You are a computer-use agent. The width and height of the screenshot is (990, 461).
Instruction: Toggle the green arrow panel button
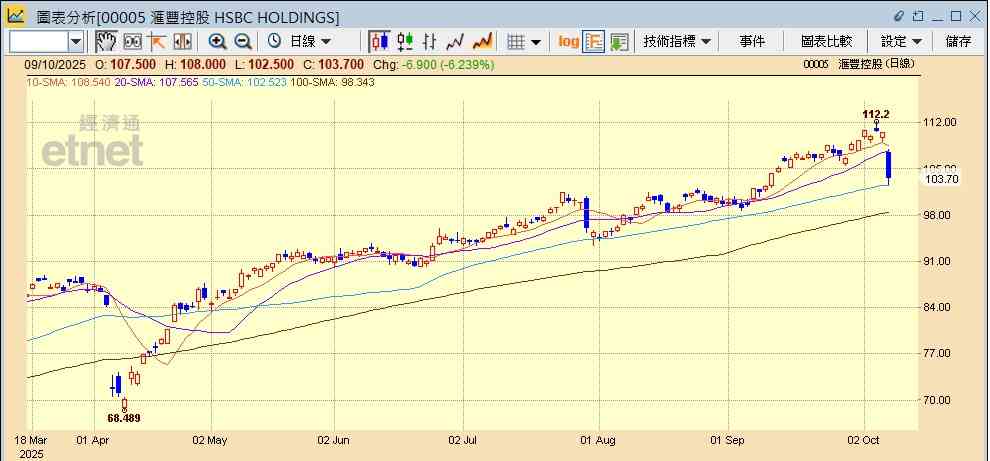pos(619,41)
